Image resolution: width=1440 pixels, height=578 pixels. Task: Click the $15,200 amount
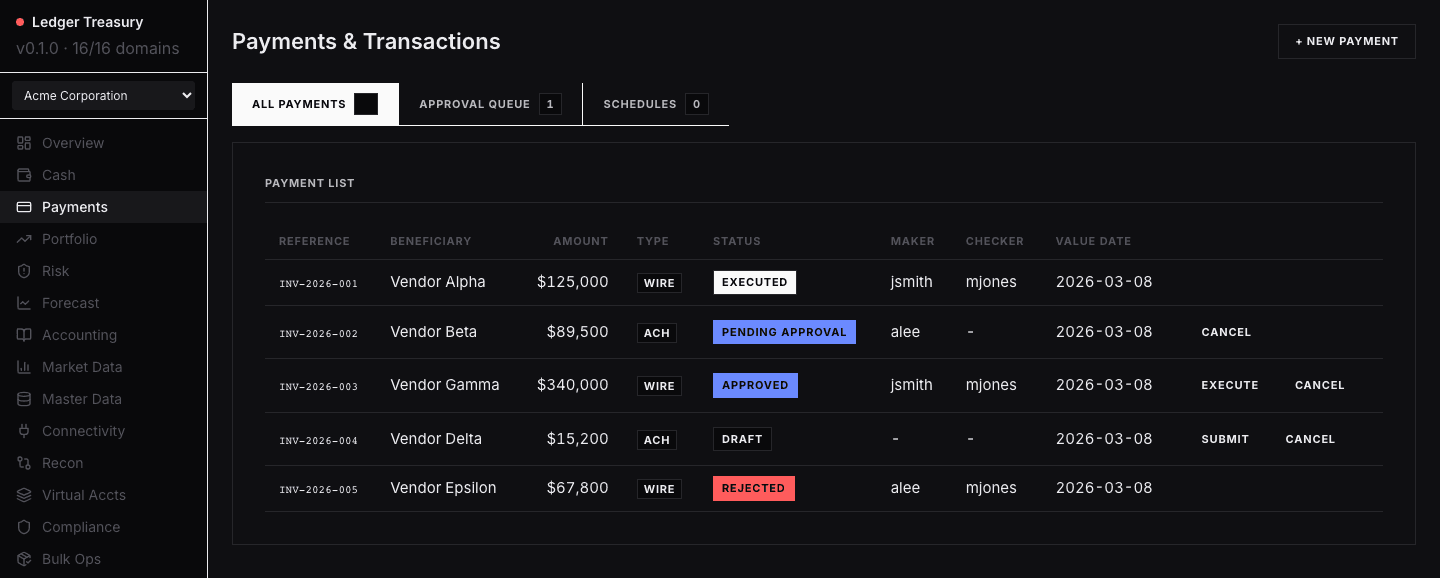click(578, 439)
